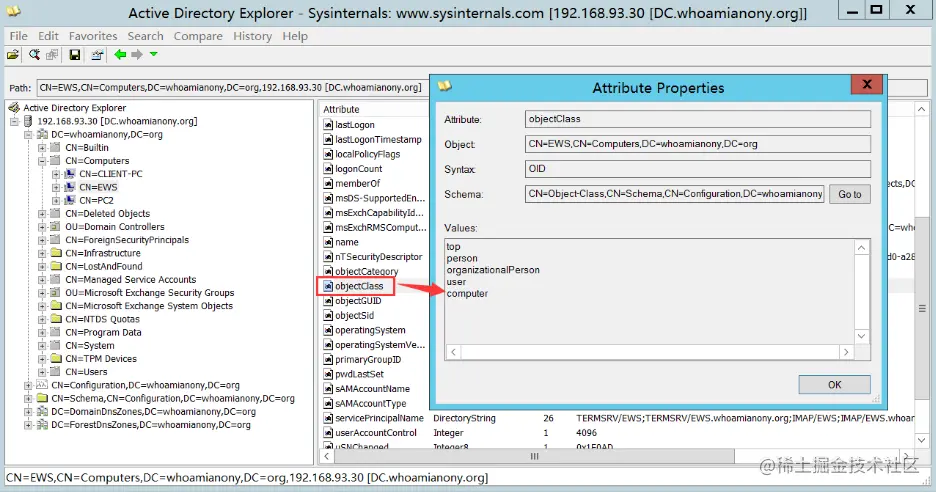The image size is (936, 492).
Task: Select the CN=PC2 computer icon
Action: coord(70,200)
